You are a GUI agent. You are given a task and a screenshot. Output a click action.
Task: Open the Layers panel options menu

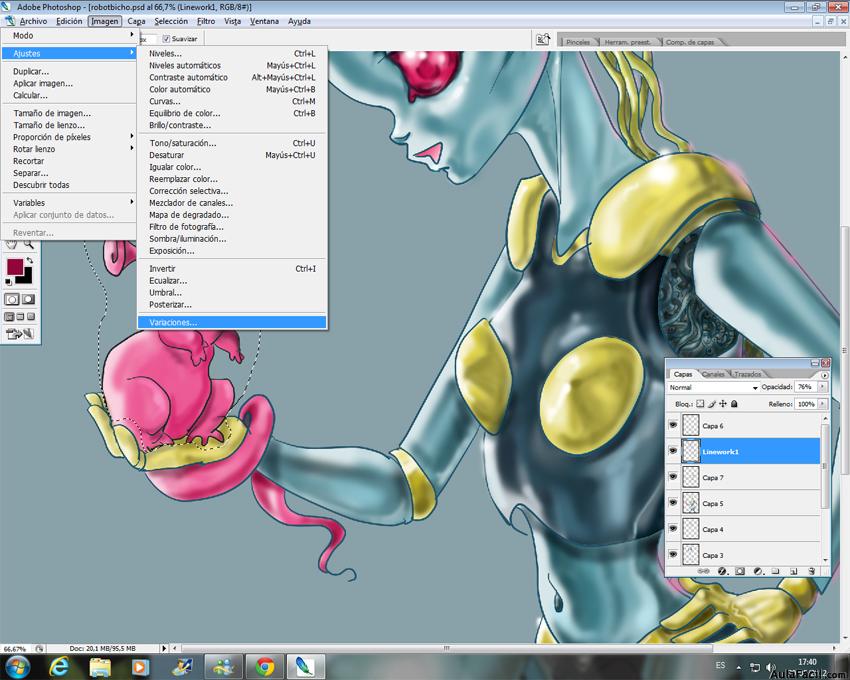coord(825,375)
